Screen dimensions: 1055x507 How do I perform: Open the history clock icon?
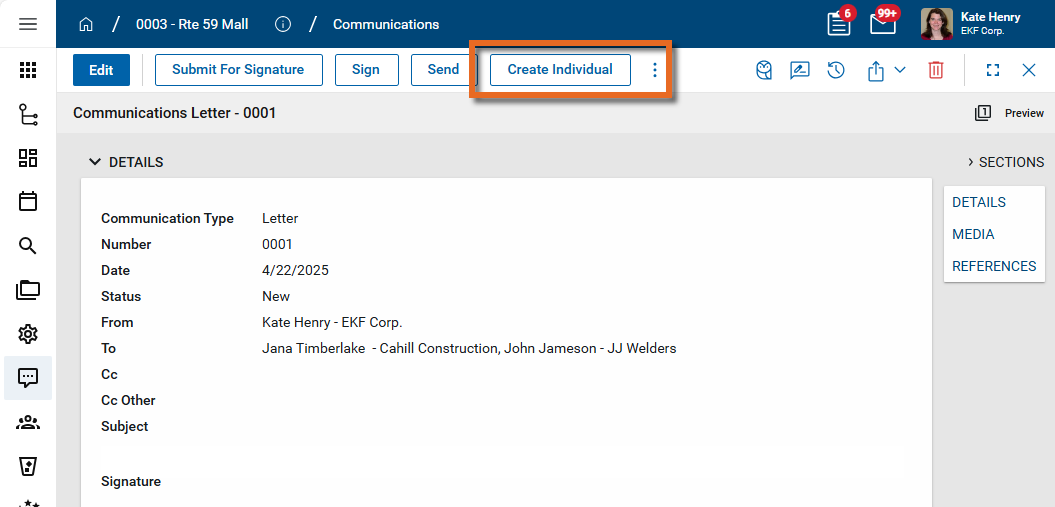(836, 70)
